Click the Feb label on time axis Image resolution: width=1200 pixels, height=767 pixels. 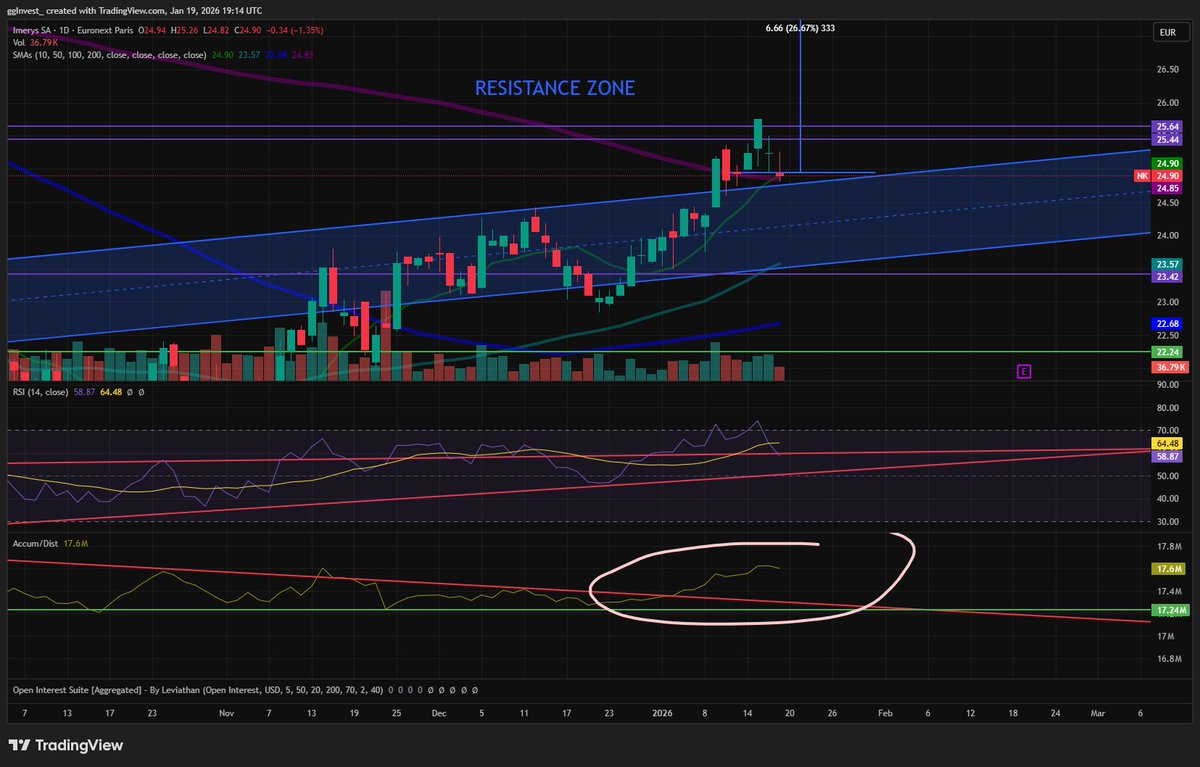(883, 714)
